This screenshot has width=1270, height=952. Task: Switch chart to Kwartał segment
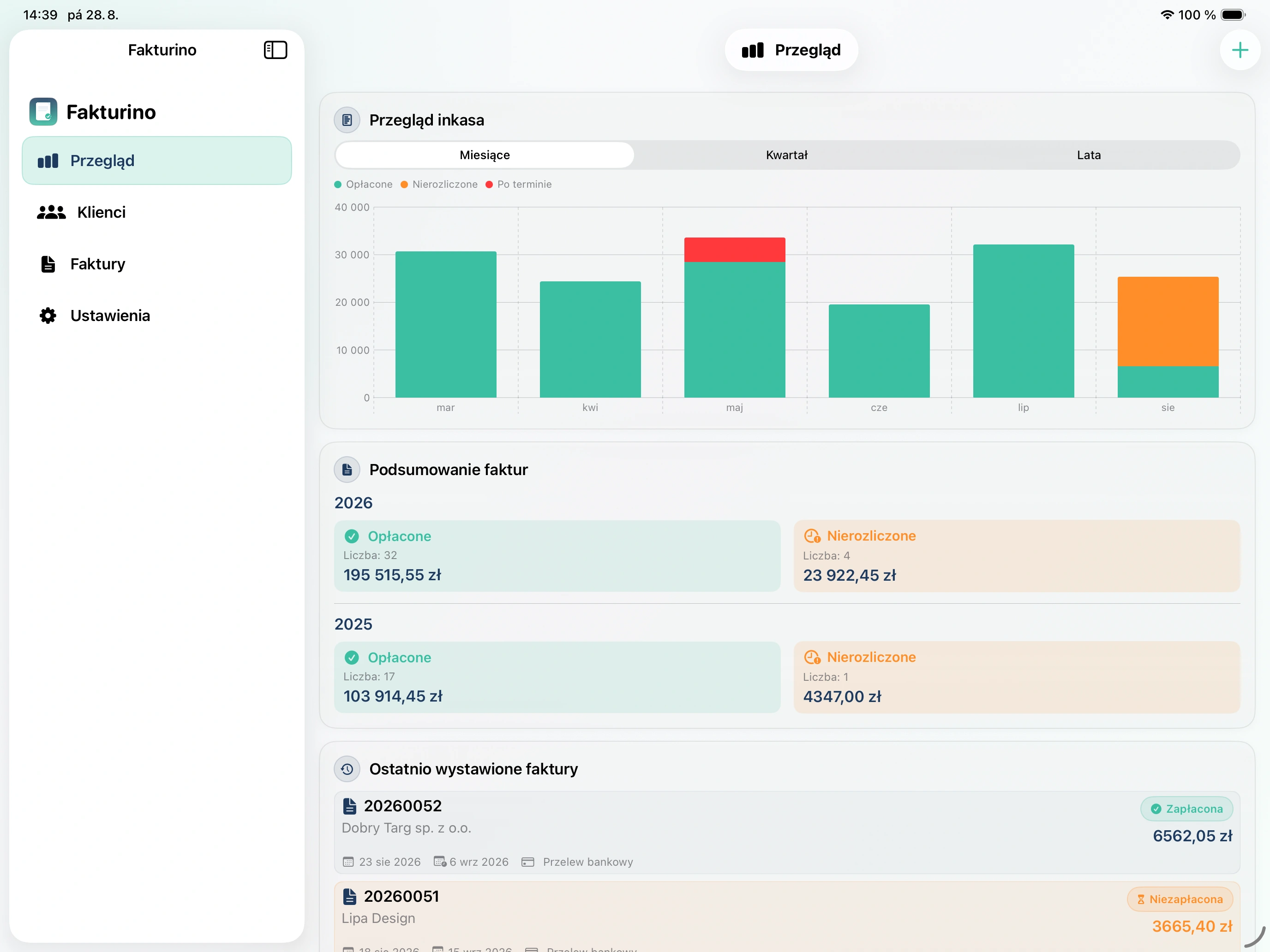pos(786,155)
